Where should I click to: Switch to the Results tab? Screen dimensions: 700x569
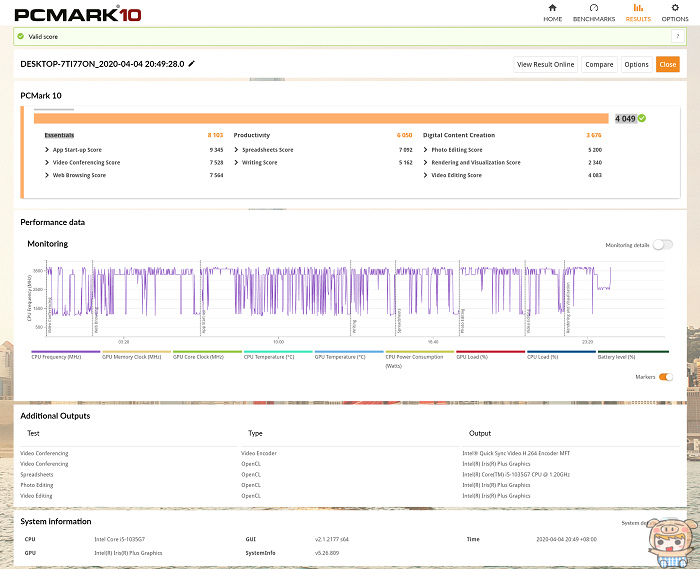[x=638, y=13]
